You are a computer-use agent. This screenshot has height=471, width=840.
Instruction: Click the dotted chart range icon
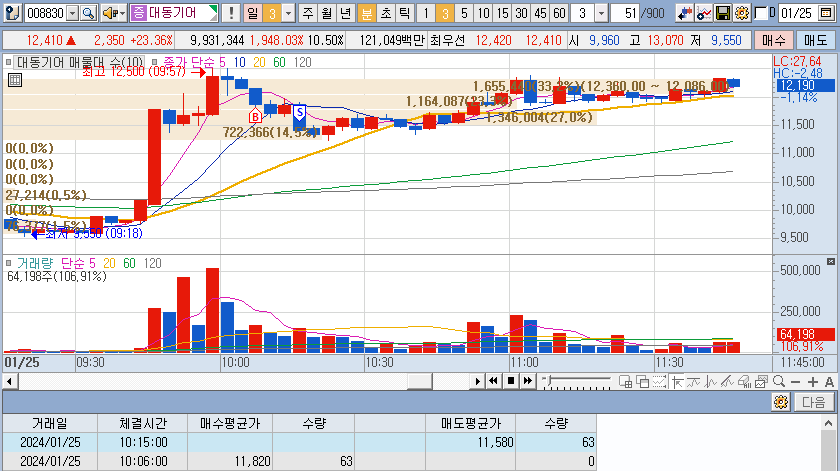point(659,382)
